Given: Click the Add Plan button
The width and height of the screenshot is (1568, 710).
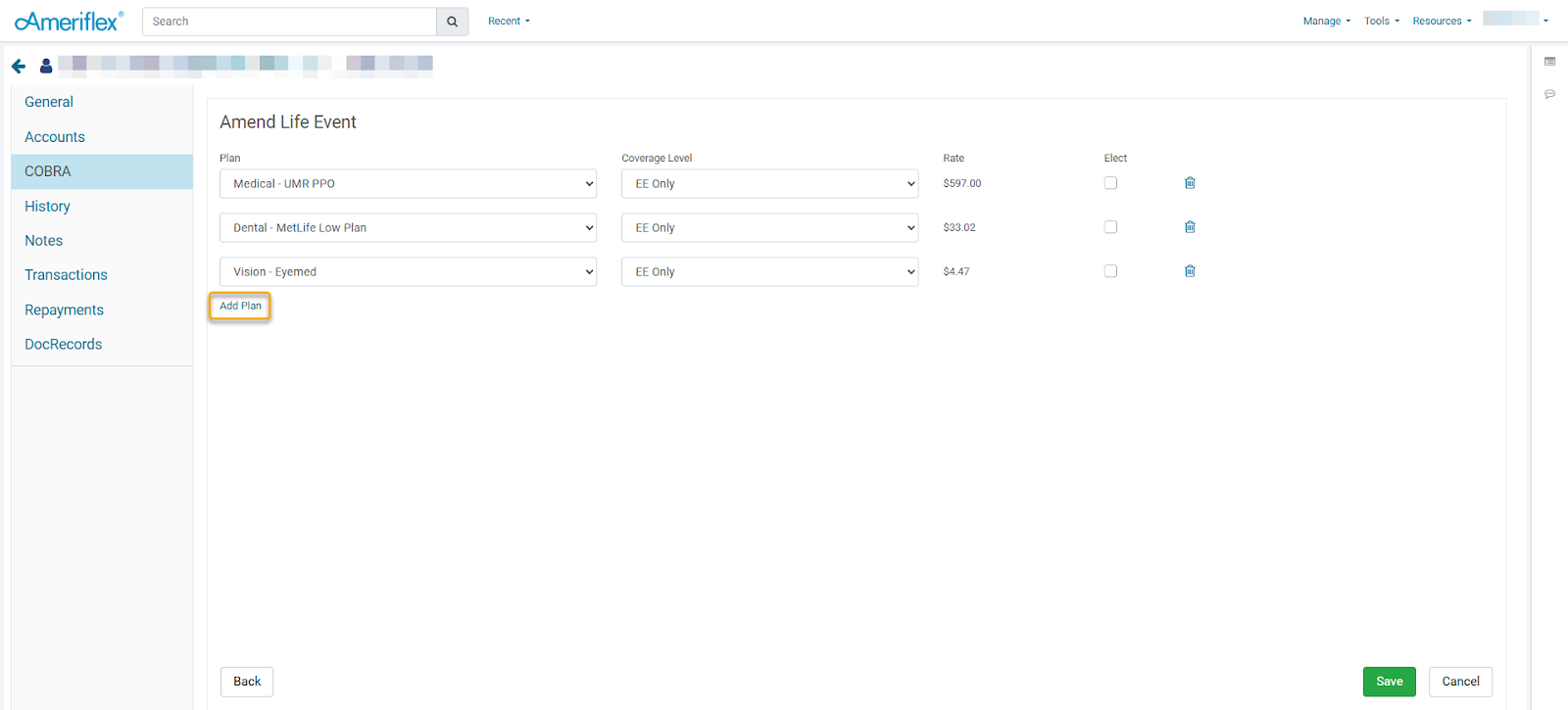Looking at the screenshot, I should tap(240, 307).
